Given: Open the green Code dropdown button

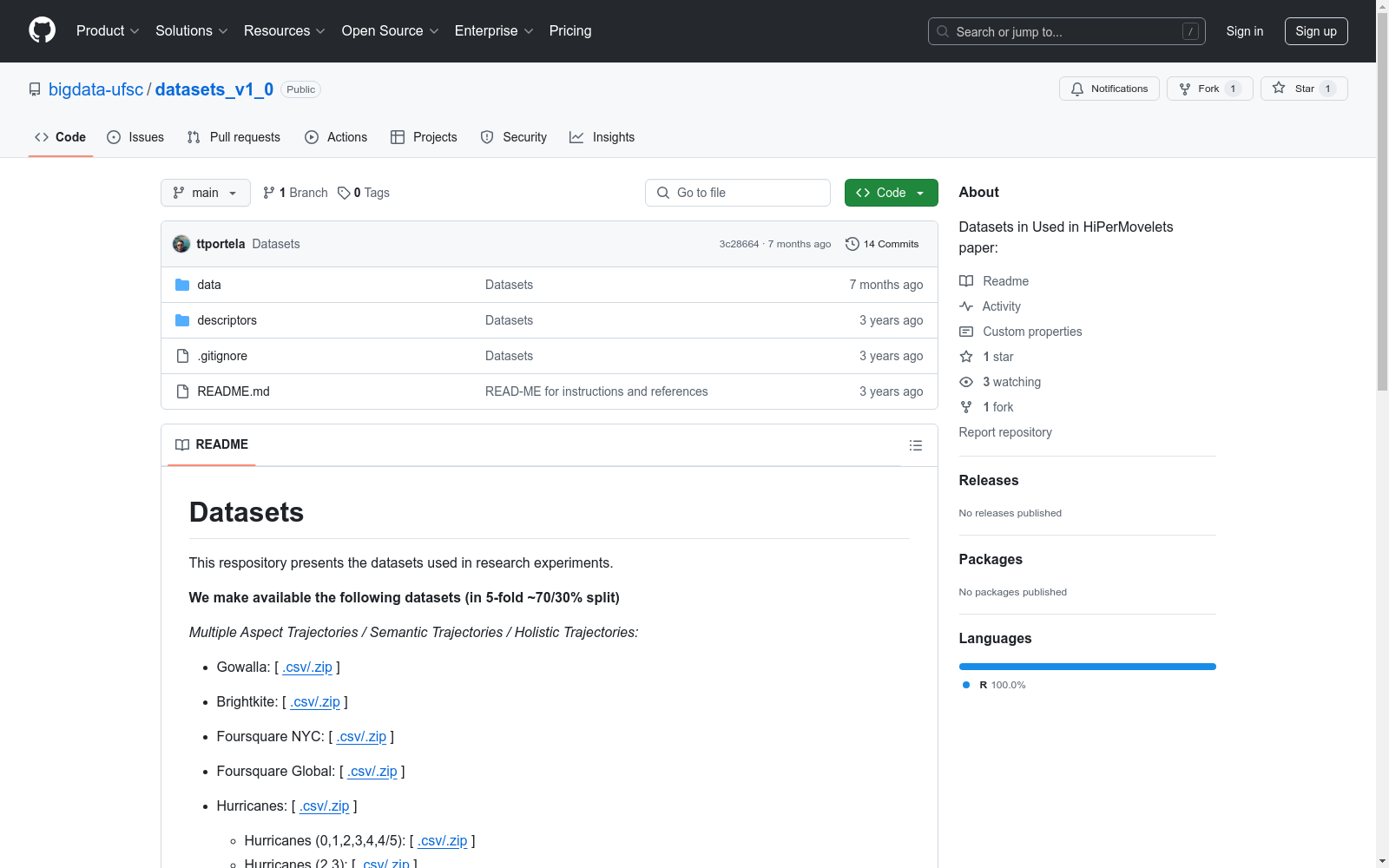Looking at the screenshot, I should 891,193.
